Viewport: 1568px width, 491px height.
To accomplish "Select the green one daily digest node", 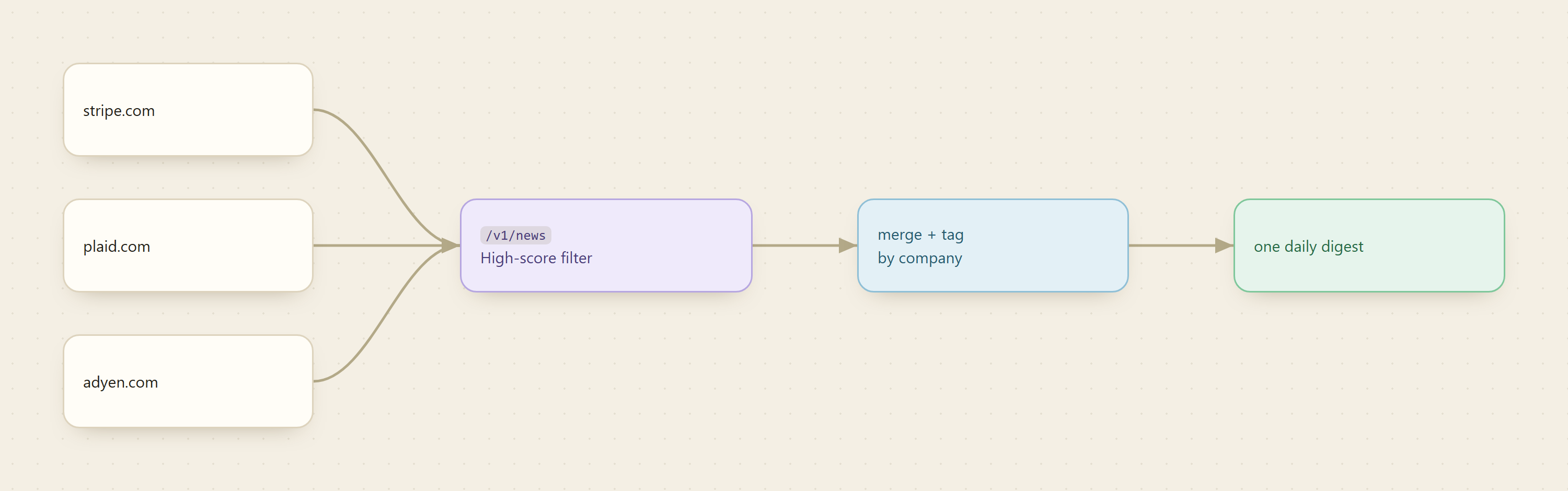I will pos(1369,246).
